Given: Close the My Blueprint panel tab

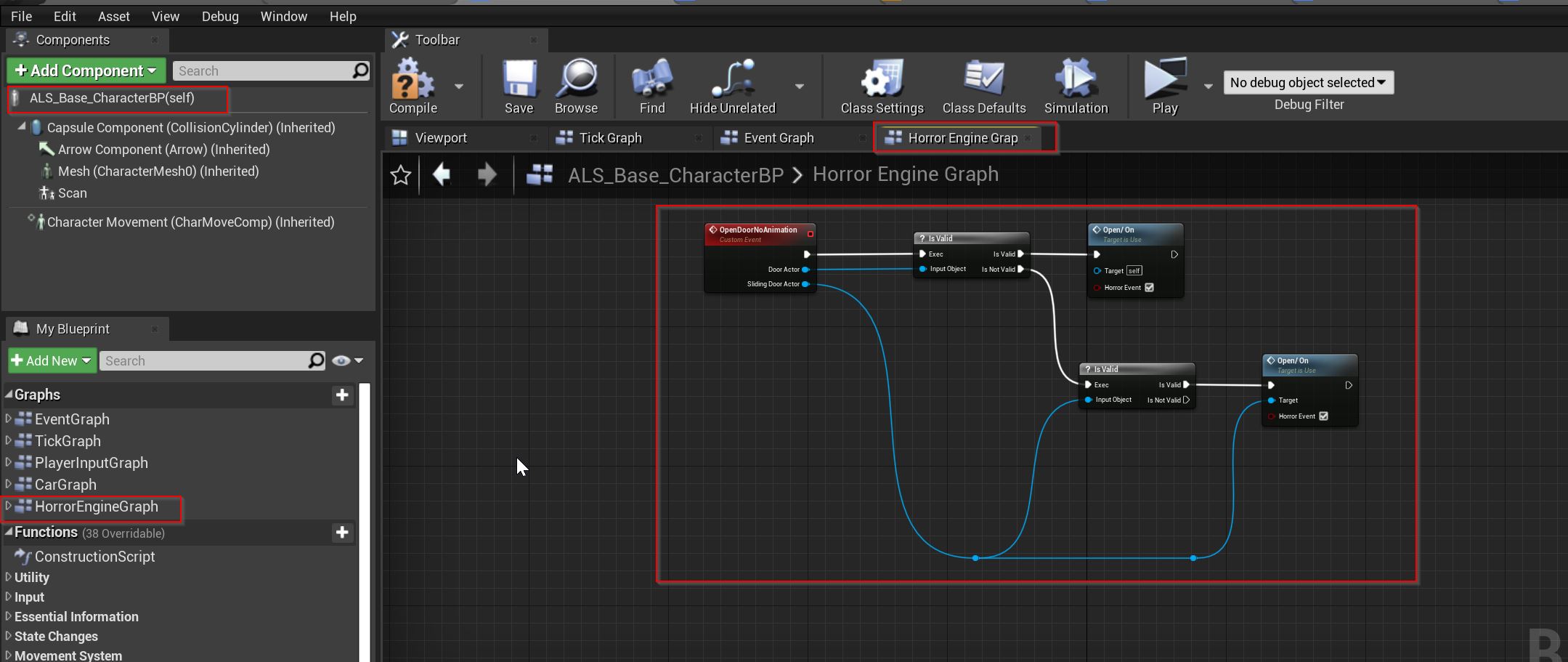Looking at the screenshot, I should tap(155, 329).
